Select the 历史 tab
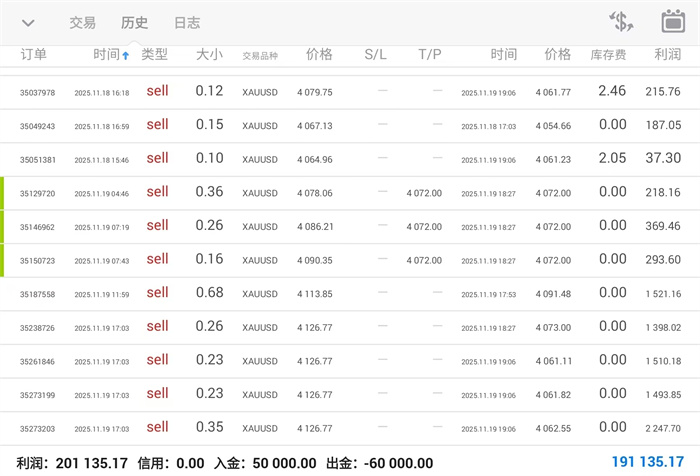Screen dimensions: 700x476 [x=134, y=23]
